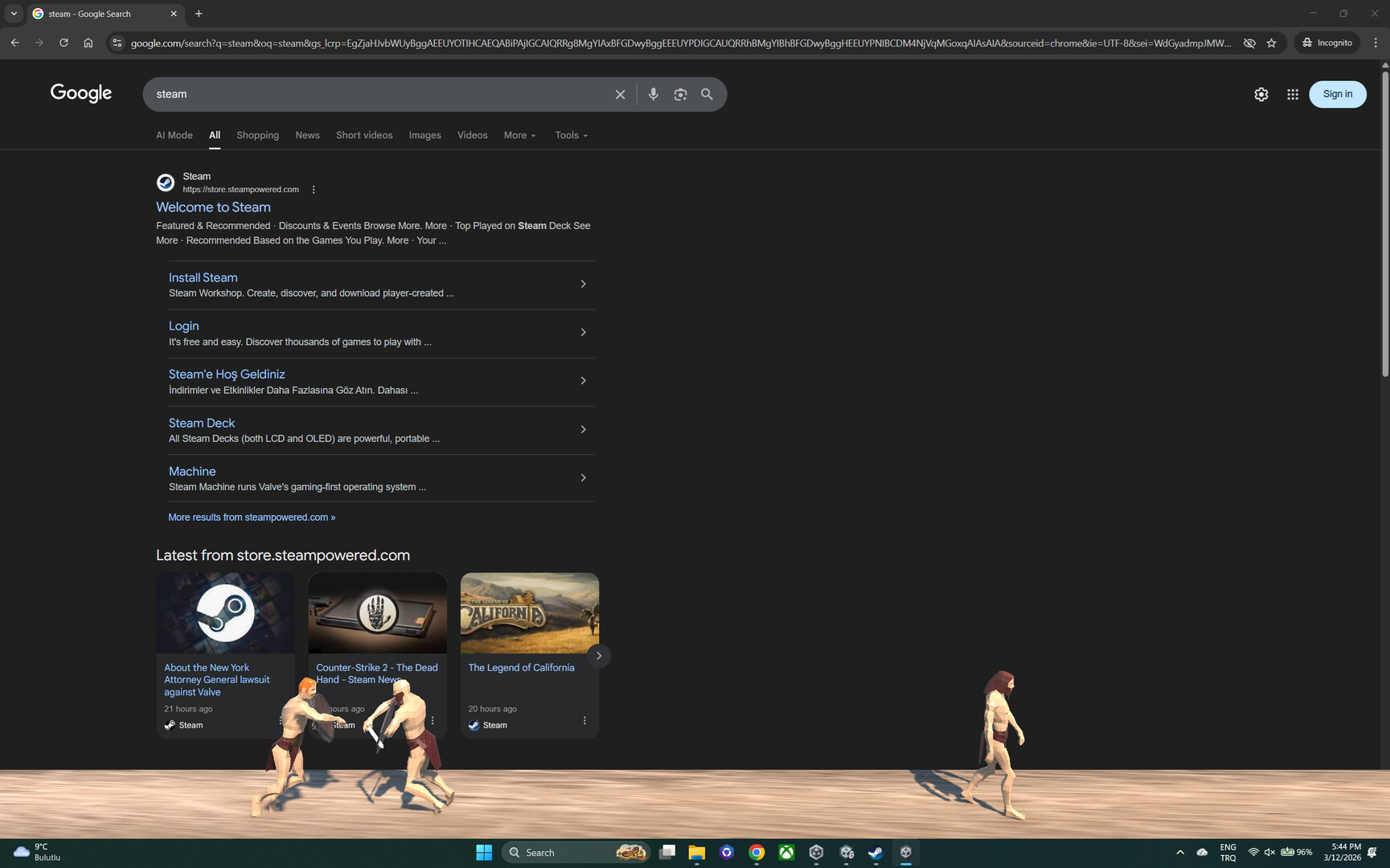The width and height of the screenshot is (1390, 868).
Task: Toggle the bookmark star in address bar
Action: coord(1272,43)
